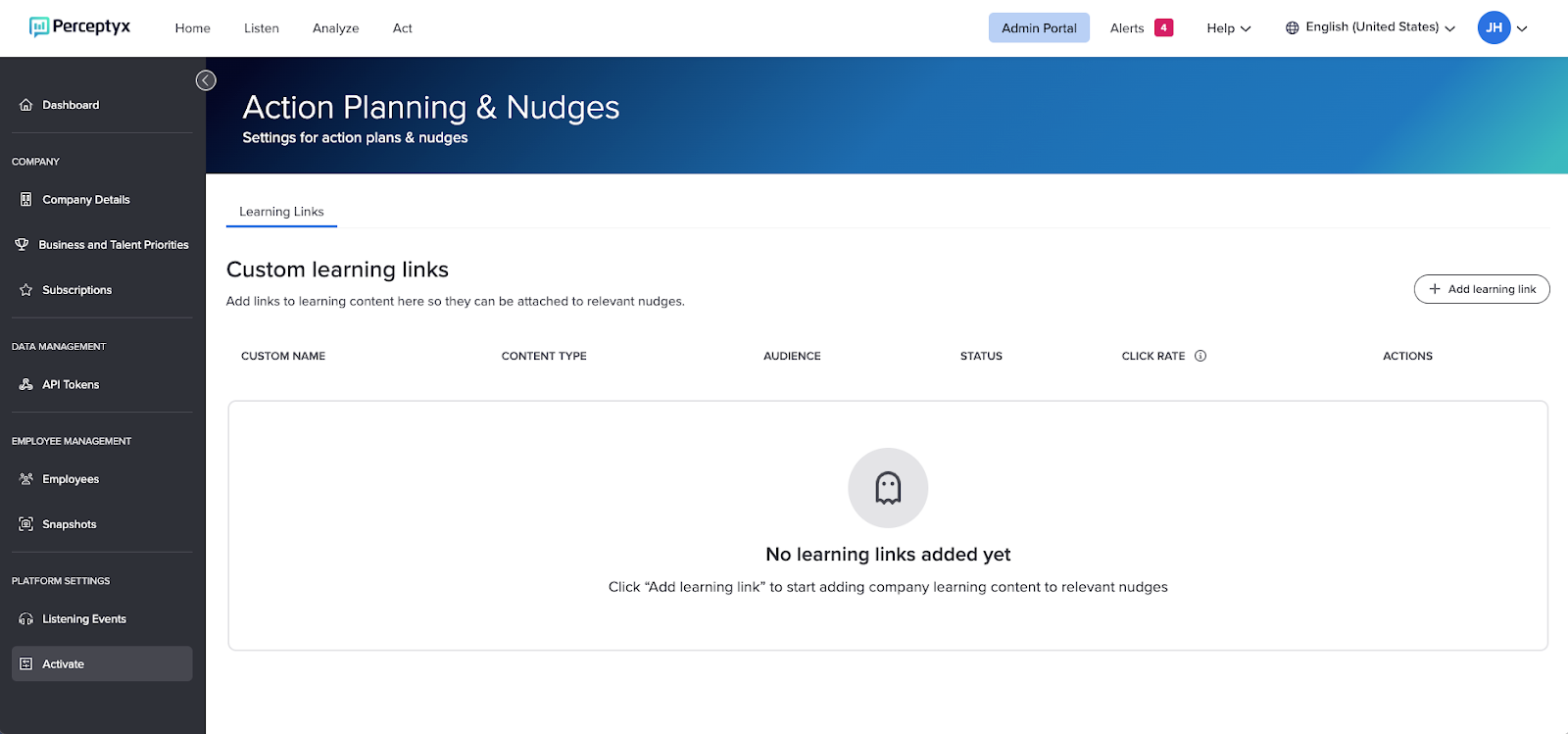Click the Listening Events headset icon

point(26,619)
